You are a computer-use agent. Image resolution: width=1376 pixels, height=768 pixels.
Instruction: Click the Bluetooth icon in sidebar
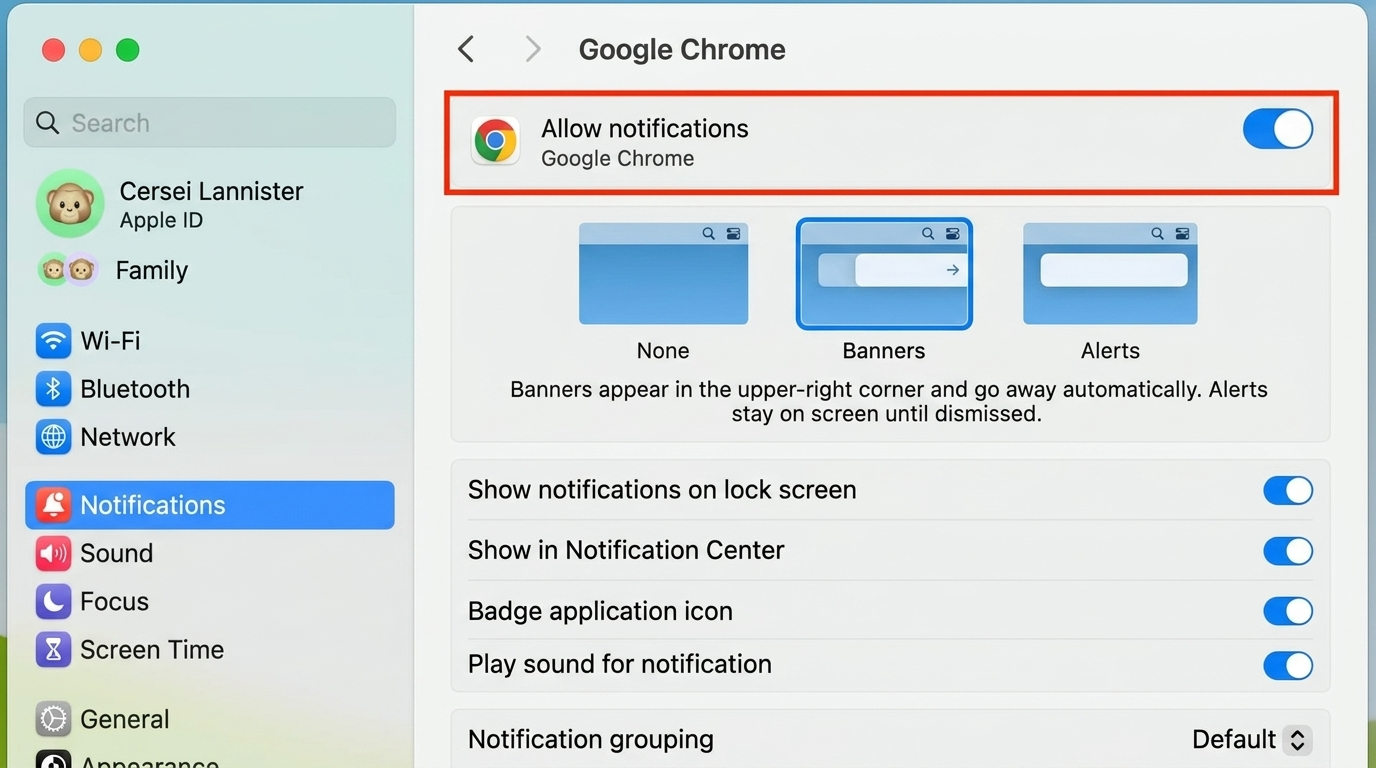point(53,389)
